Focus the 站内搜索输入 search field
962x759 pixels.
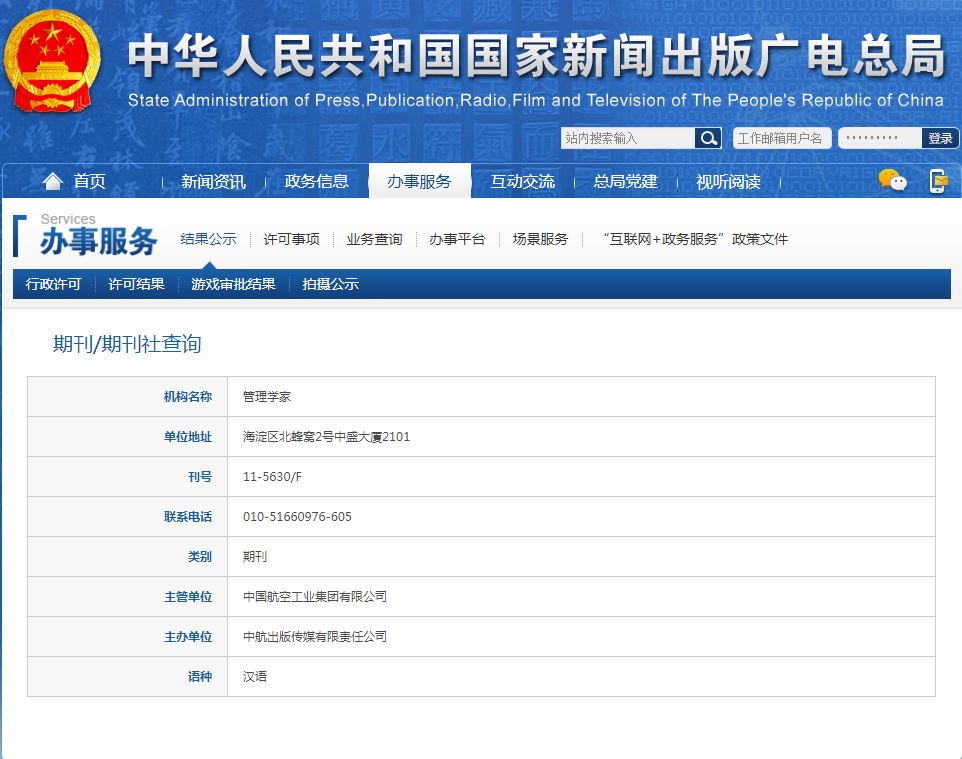point(628,138)
